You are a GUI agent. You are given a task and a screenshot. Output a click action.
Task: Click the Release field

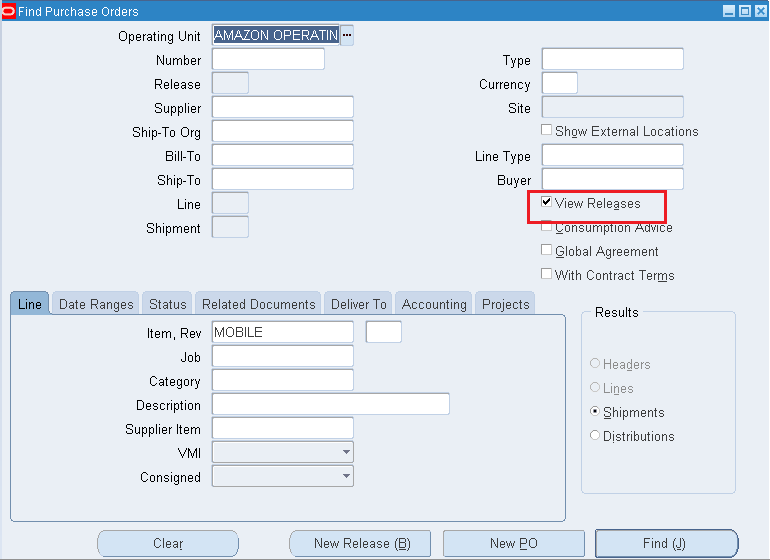coord(230,83)
